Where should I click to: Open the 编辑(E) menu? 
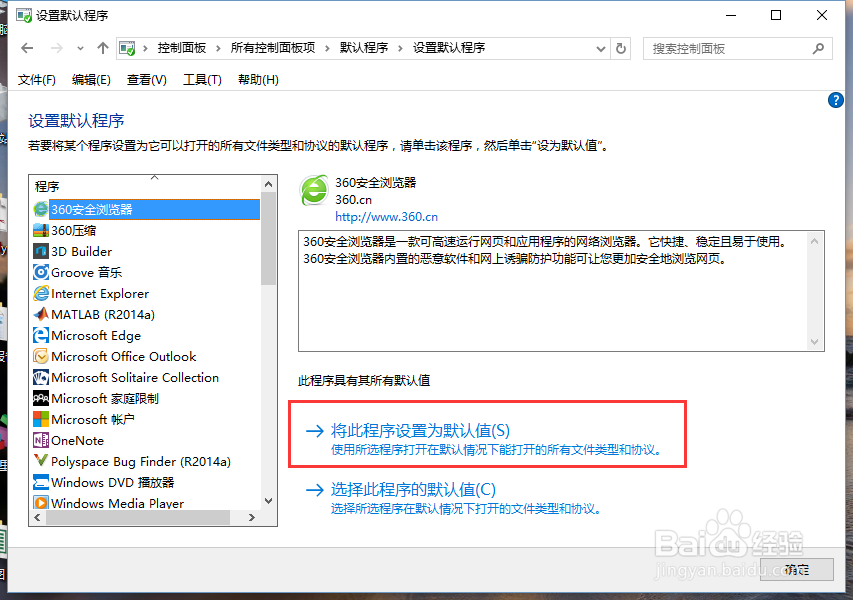point(91,80)
